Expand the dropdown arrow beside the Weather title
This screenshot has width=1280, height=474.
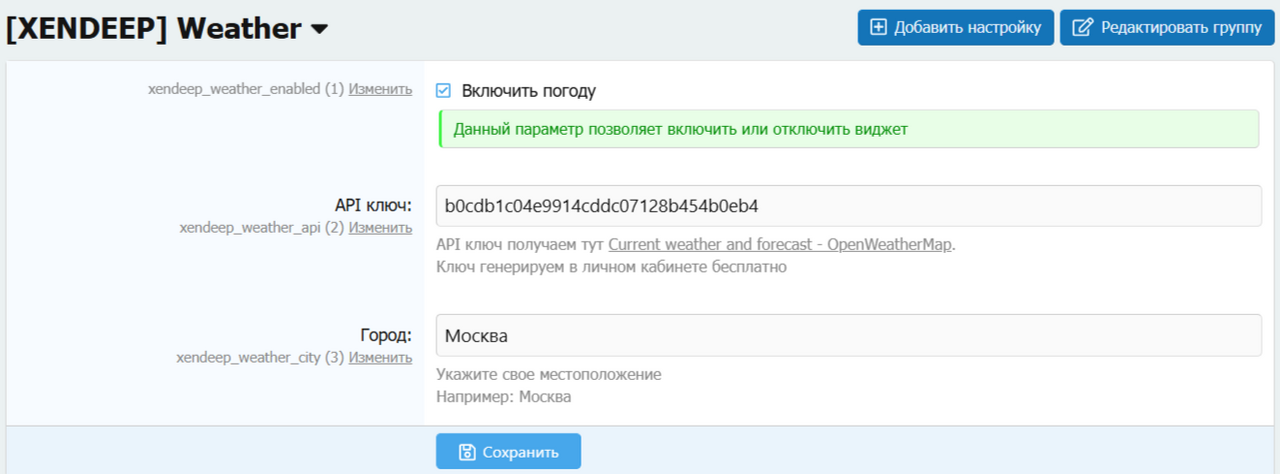coord(320,30)
